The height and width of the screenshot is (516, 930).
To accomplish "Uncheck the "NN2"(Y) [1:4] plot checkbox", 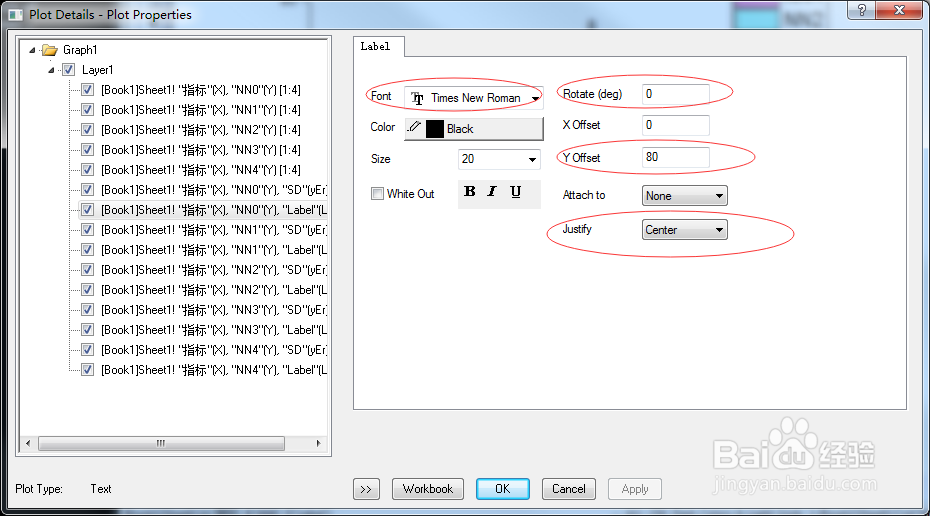I will (x=88, y=130).
